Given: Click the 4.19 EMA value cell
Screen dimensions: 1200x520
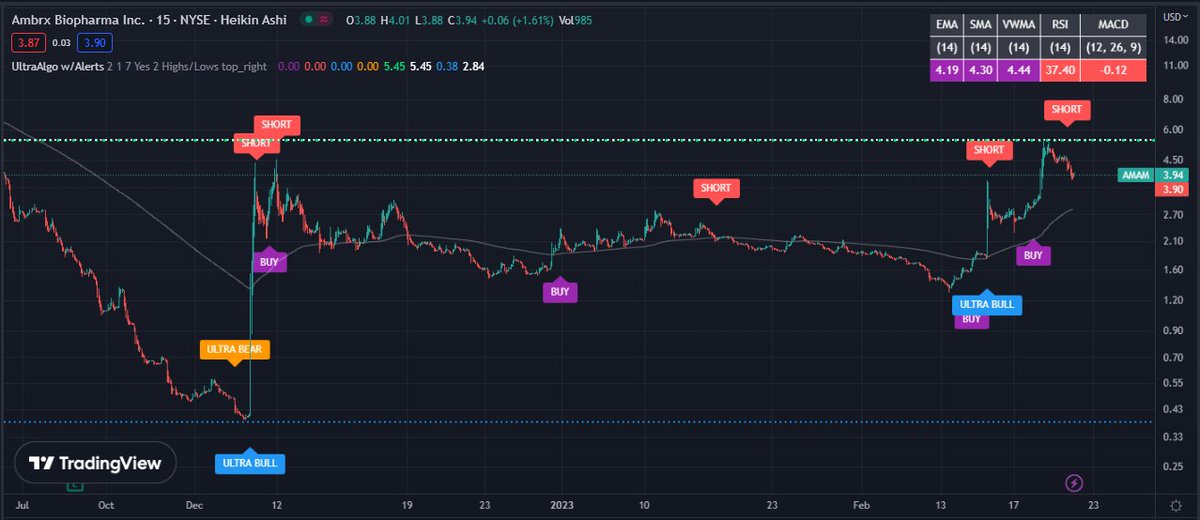Looking at the screenshot, I should (x=945, y=71).
